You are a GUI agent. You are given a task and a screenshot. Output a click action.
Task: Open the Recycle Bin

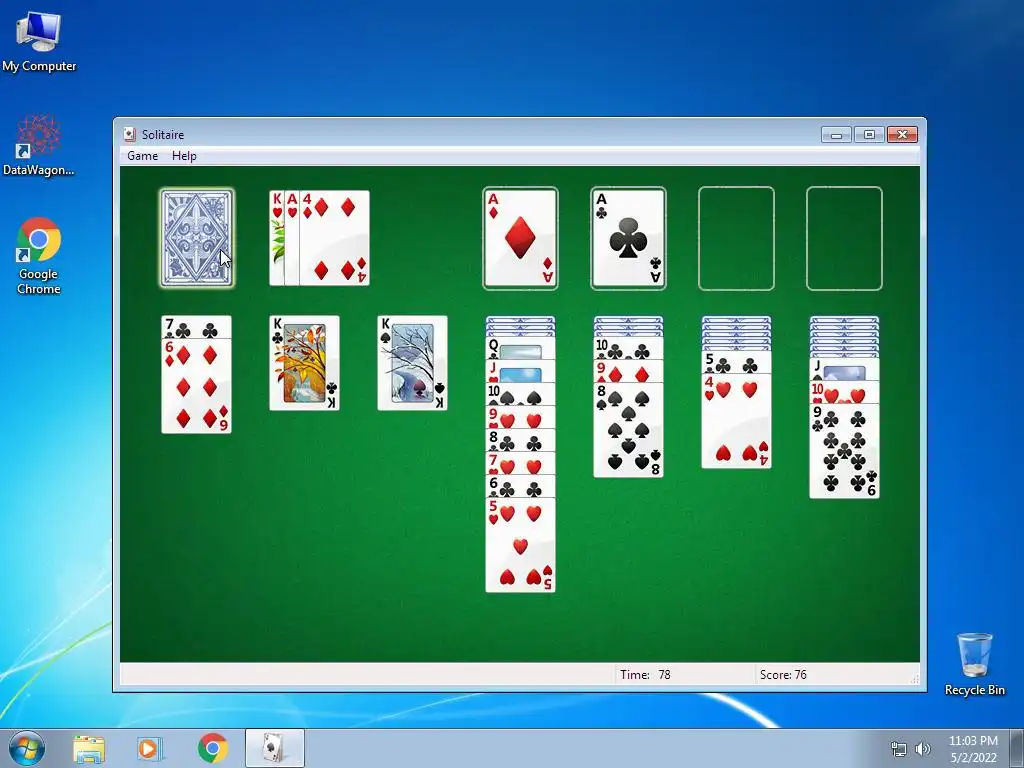[974, 664]
